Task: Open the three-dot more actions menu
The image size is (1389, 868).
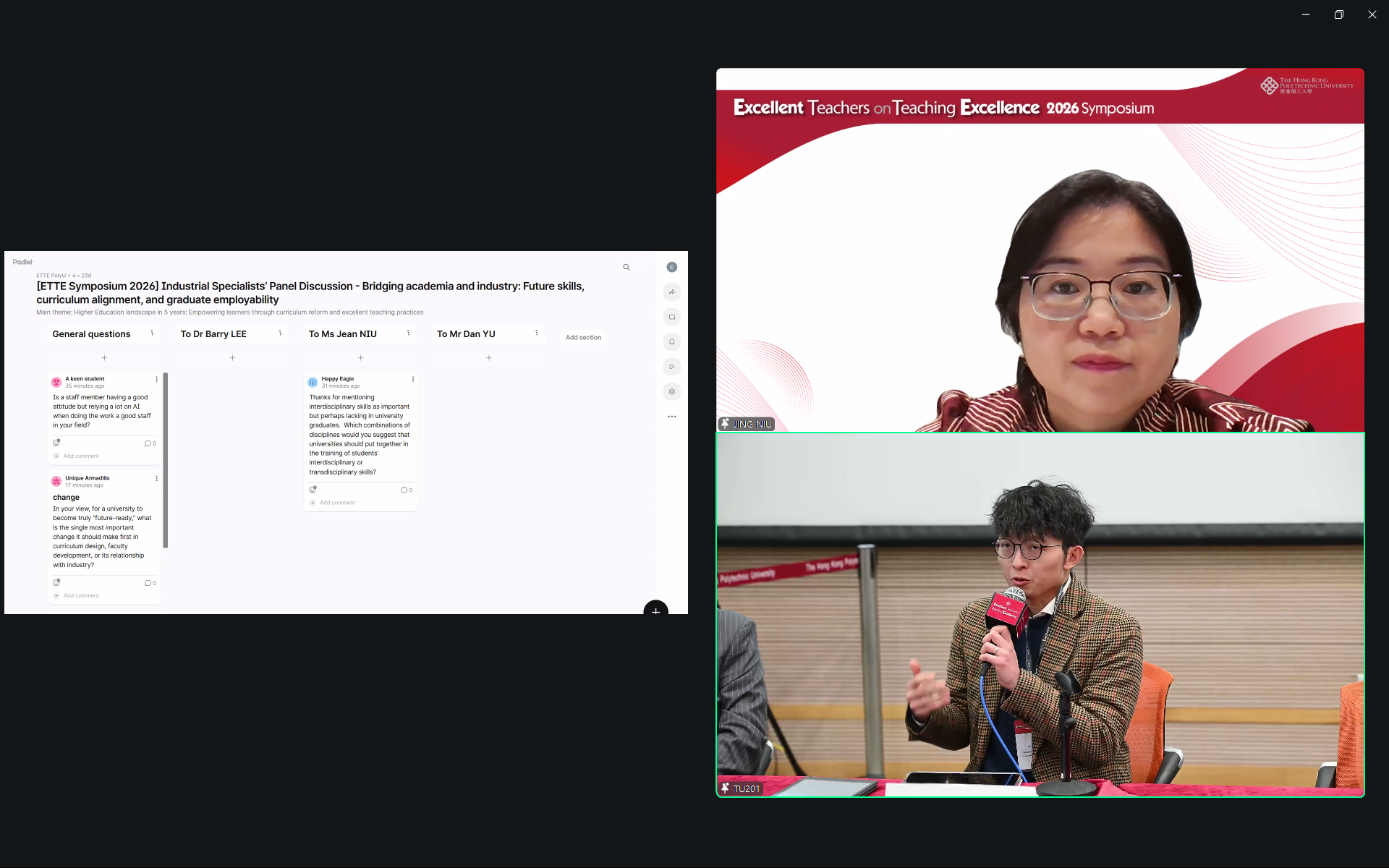Action: tap(671, 417)
